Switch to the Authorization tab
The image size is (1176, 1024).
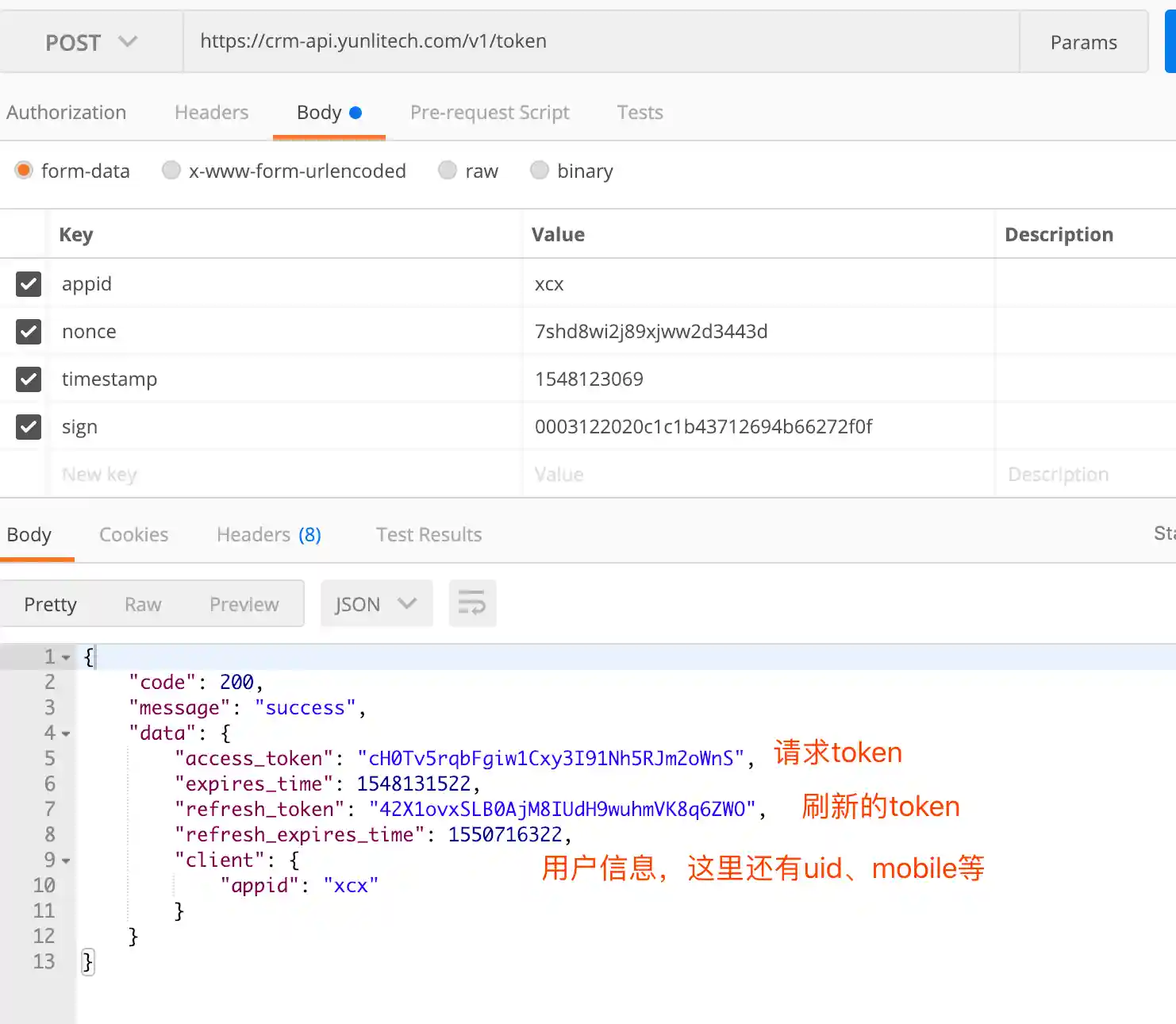[x=67, y=113]
